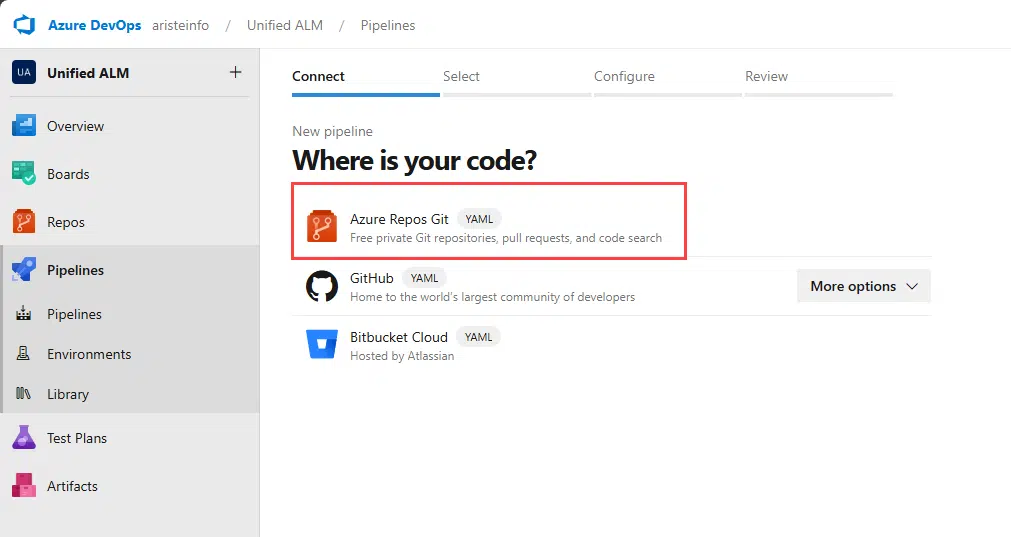Click the Bitbucket Cloud bucket icon

pos(322,344)
